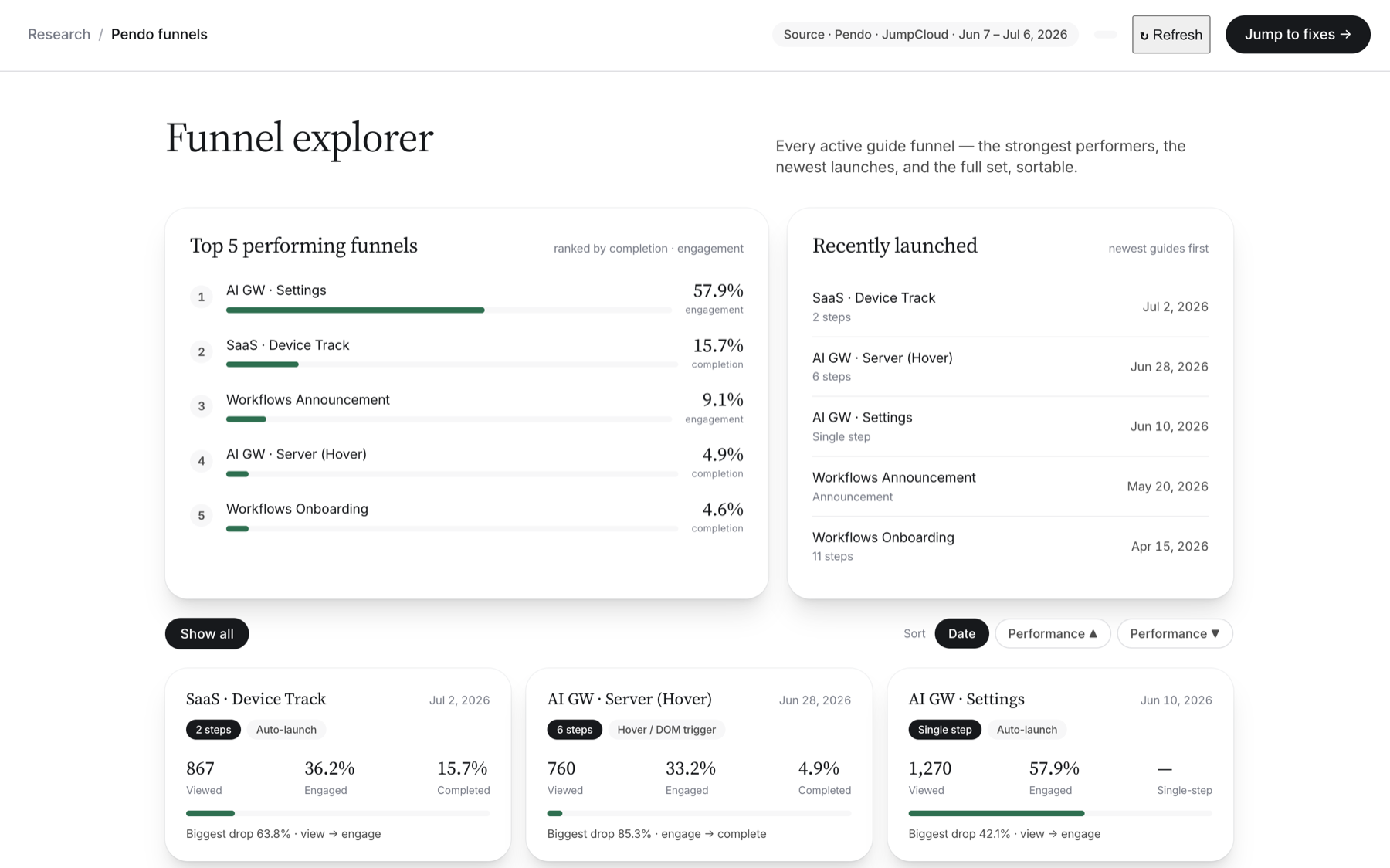Click Pendo funnels breadcrumb

point(159,35)
